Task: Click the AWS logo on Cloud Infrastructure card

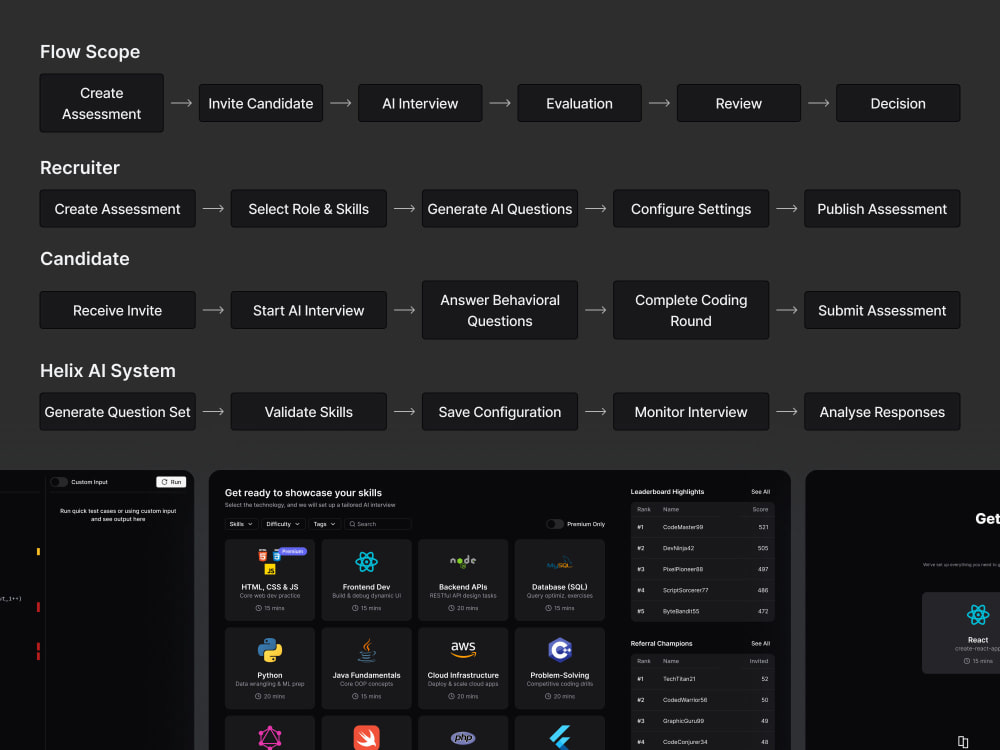Action: tap(463, 649)
